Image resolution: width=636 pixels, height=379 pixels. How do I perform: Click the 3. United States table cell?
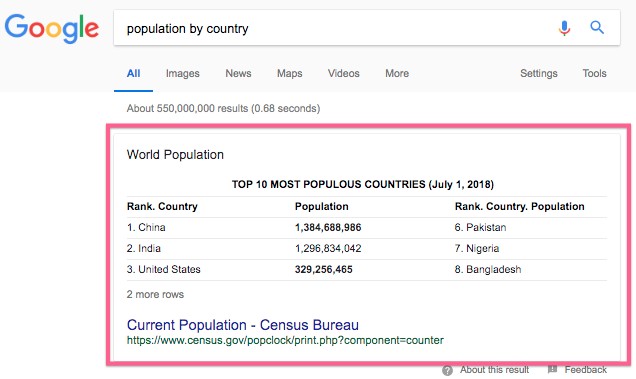tap(163, 269)
